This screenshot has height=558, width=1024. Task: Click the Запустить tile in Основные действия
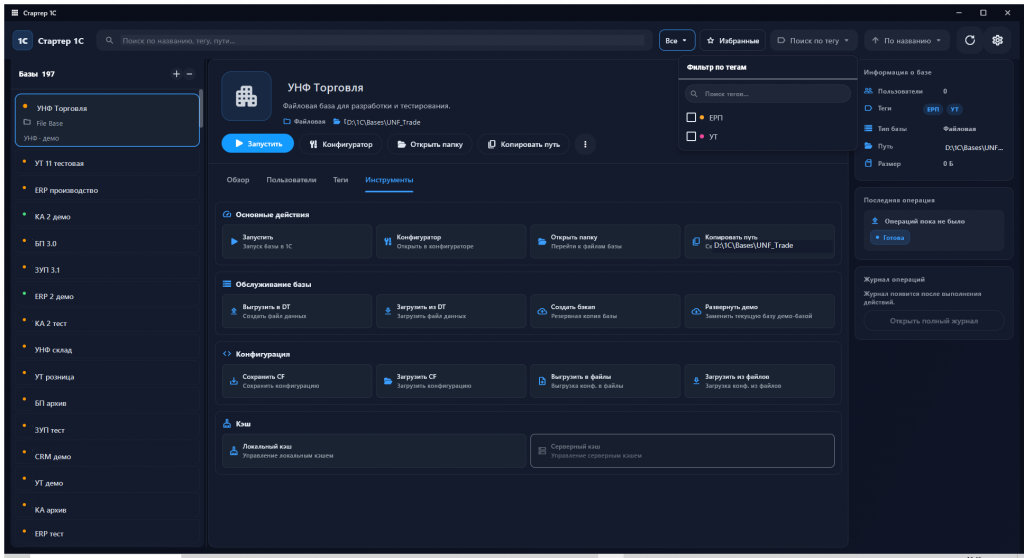(x=297, y=242)
